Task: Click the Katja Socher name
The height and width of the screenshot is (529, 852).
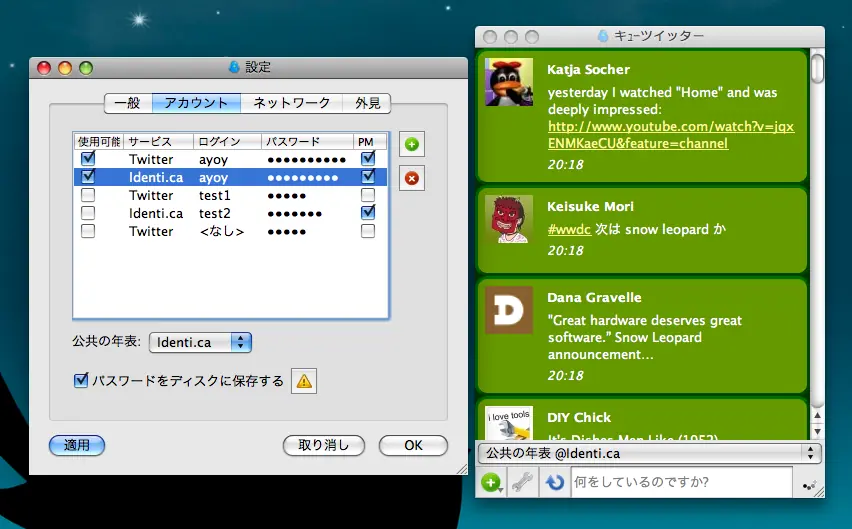Action: point(588,70)
